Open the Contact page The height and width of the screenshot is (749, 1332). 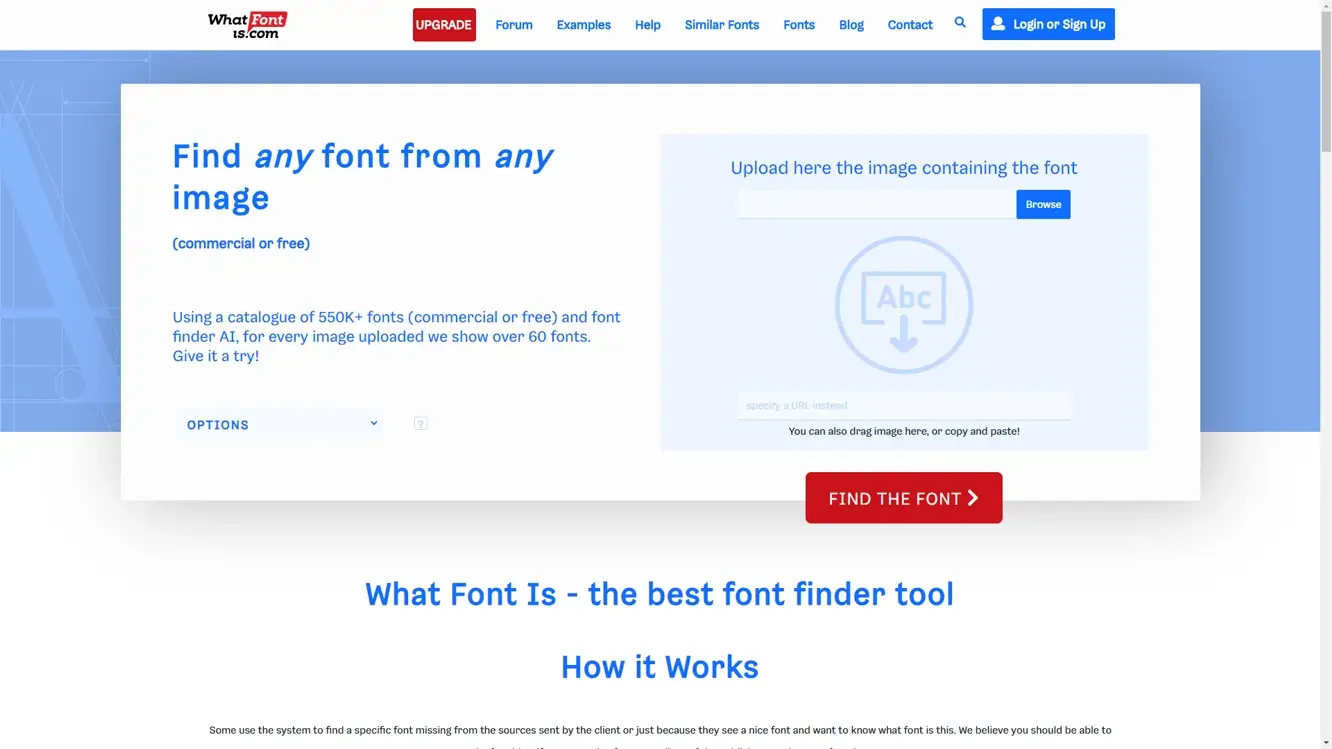(909, 25)
